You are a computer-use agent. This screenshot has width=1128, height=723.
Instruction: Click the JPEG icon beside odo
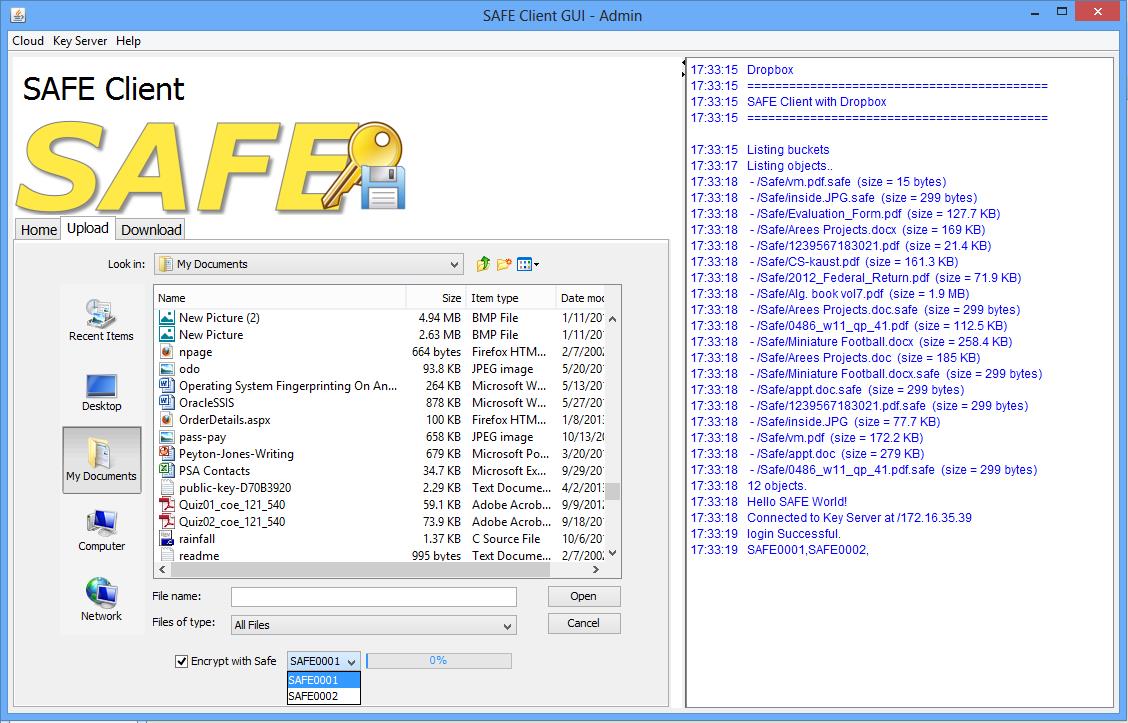pyautogui.click(x=167, y=368)
